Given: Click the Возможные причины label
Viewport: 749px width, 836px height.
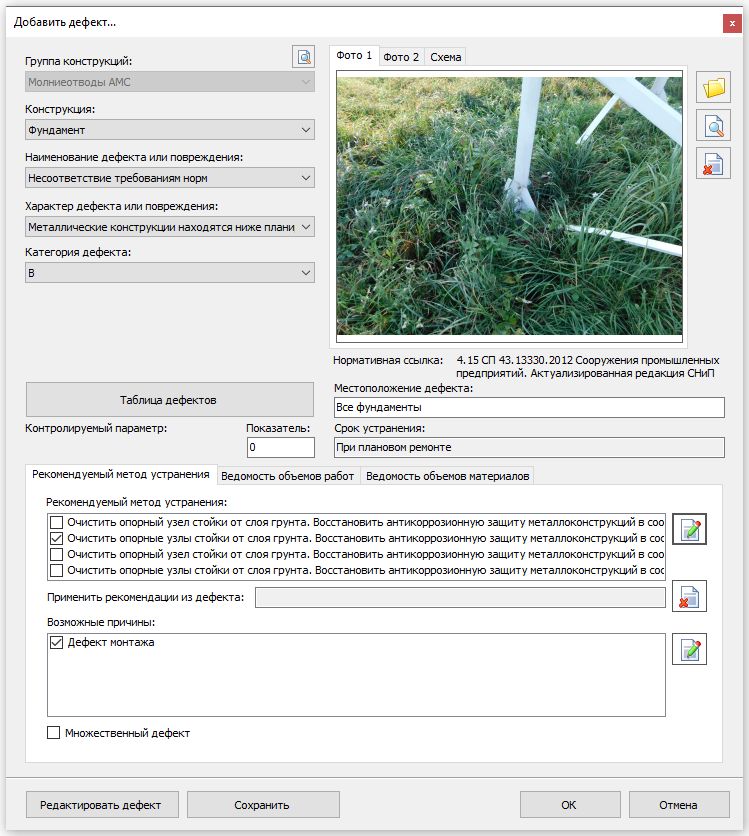Looking at the screenshot, I should pos(101,622).
